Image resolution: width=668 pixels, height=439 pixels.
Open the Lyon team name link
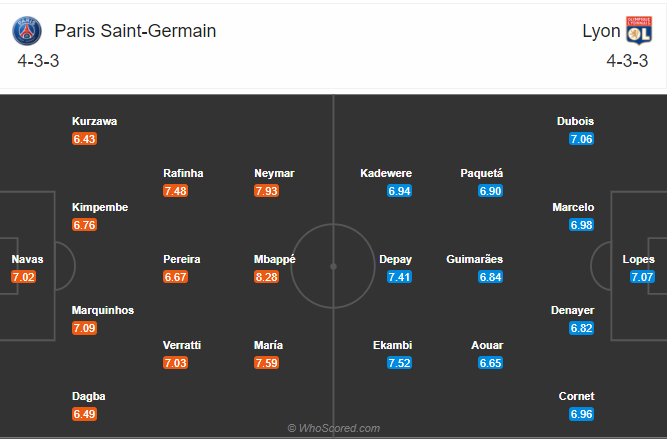(600, 31)
